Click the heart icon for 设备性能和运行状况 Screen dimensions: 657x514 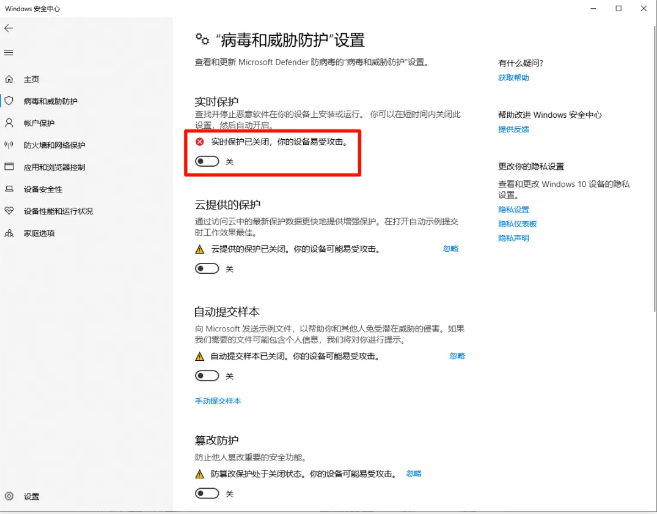[9, 211]
